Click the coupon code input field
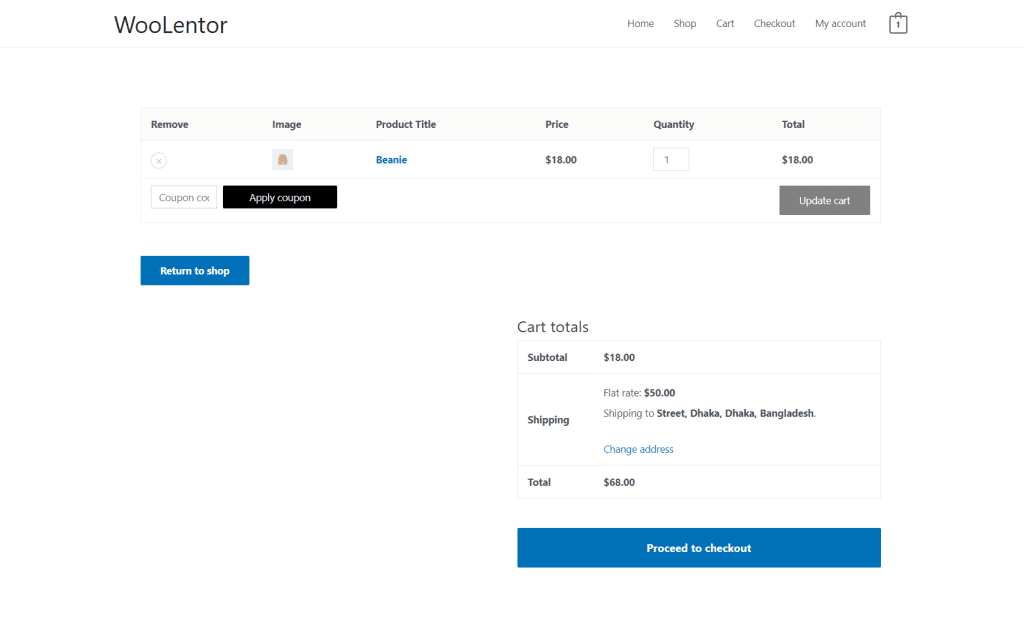 pos(183,196)
